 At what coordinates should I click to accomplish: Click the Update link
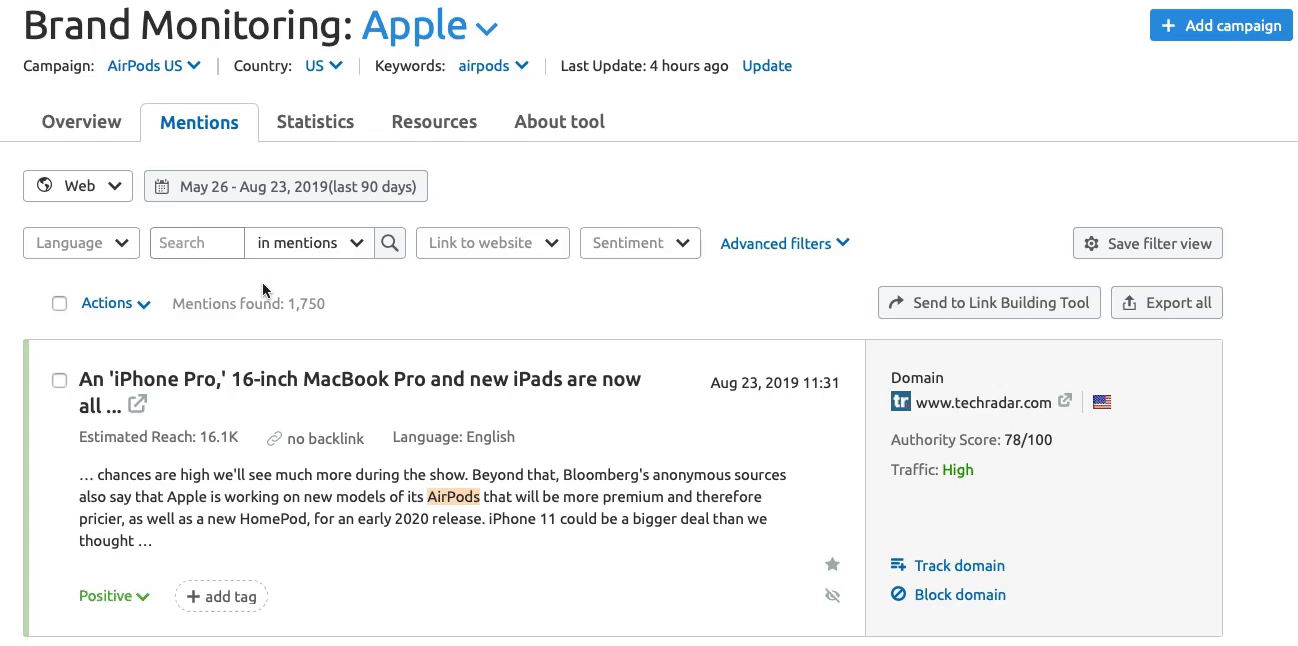click(767, 66)
